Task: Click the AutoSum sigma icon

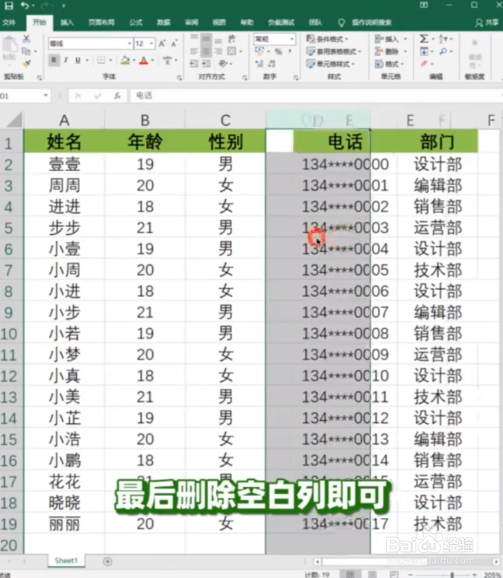Action: 424,39
